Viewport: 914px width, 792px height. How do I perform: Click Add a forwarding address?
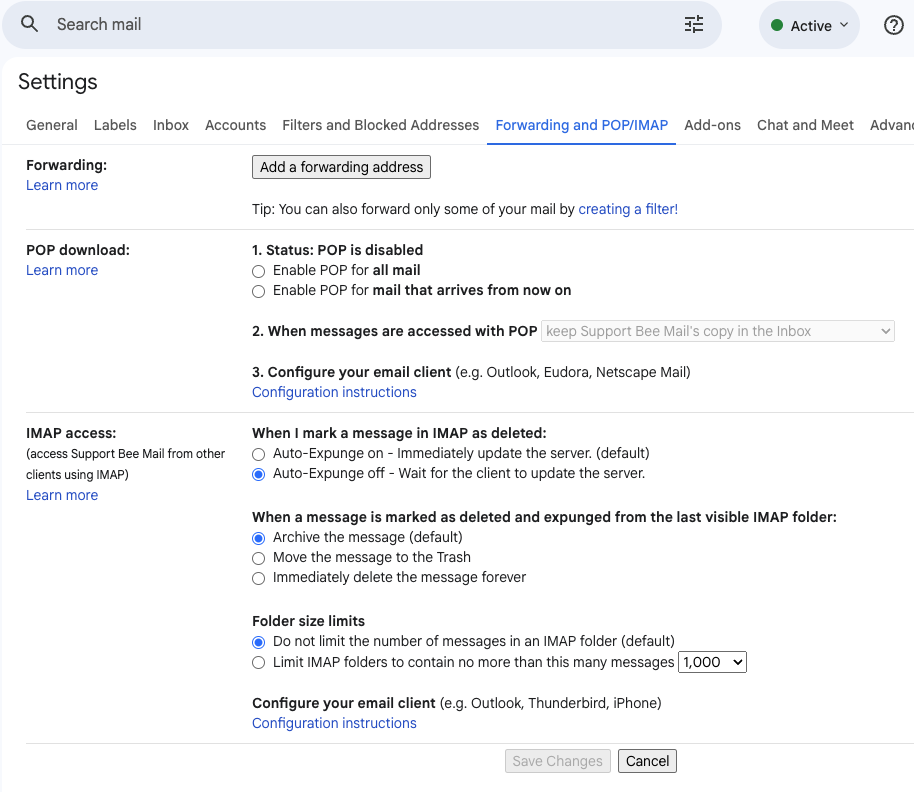[341, 167]
